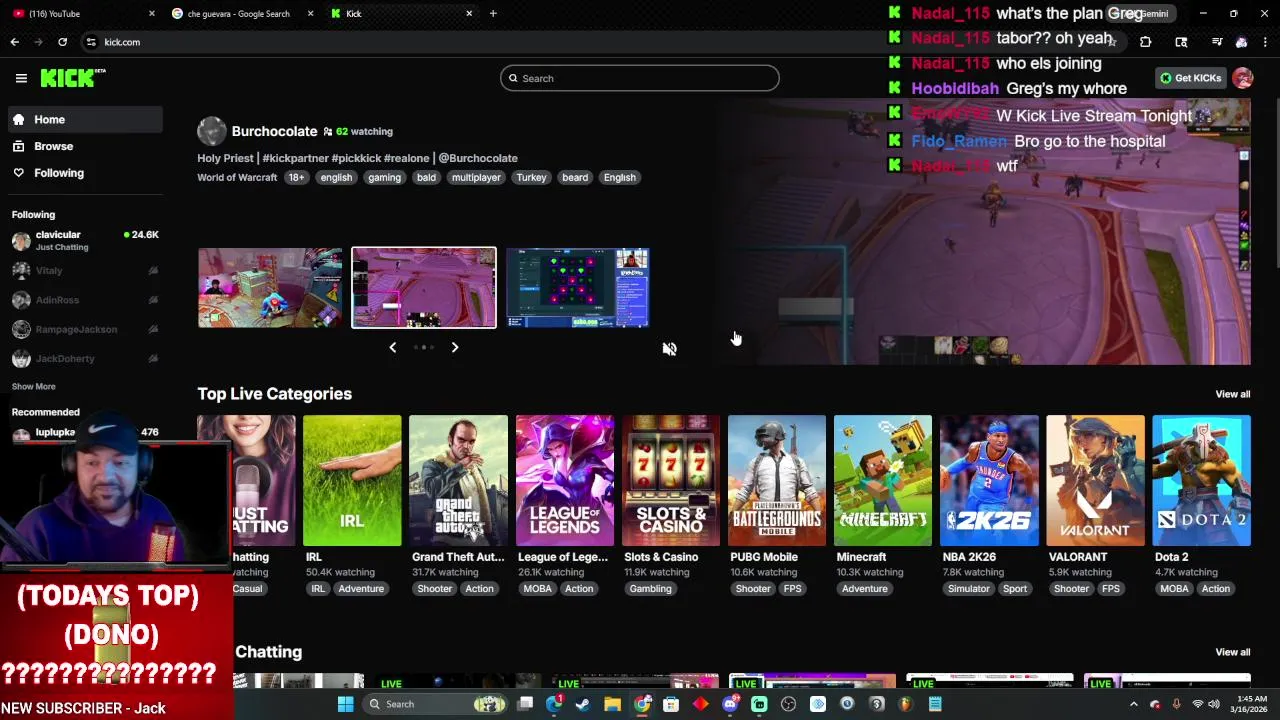This screenshot has height=720, width=1280.
Task: Open AdinRoss channel in Following list
Action: coord(85,300)
